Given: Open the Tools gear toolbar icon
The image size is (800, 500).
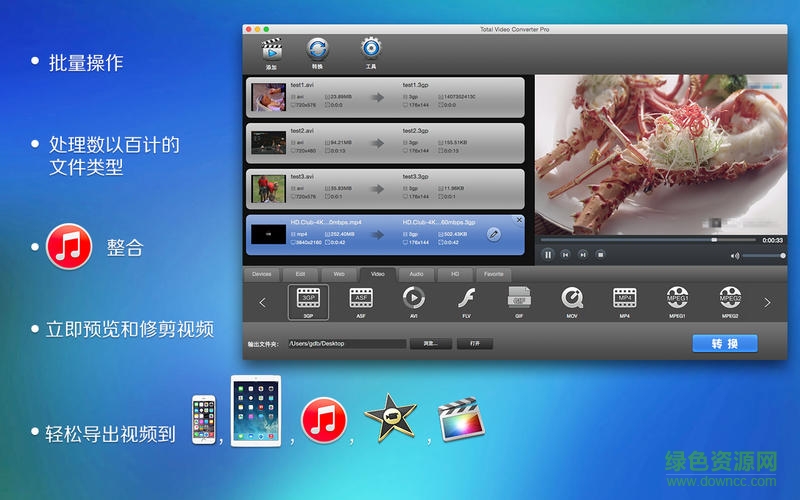Looking at the screenshot, I should (371, 49).
